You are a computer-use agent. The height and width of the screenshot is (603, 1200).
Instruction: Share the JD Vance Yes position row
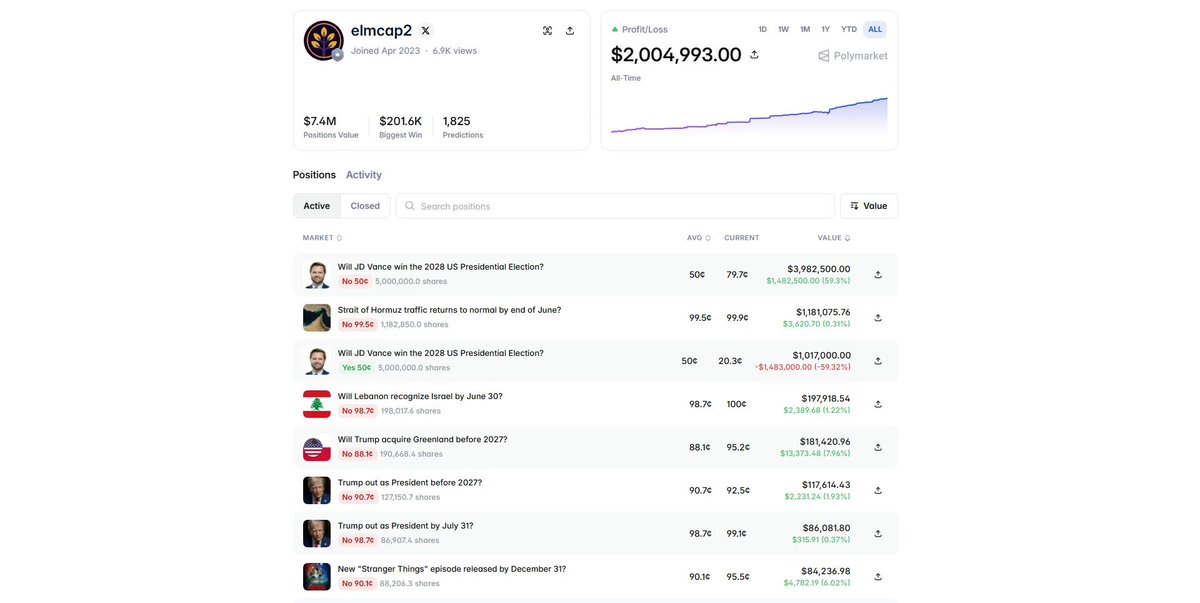(878, 361)
